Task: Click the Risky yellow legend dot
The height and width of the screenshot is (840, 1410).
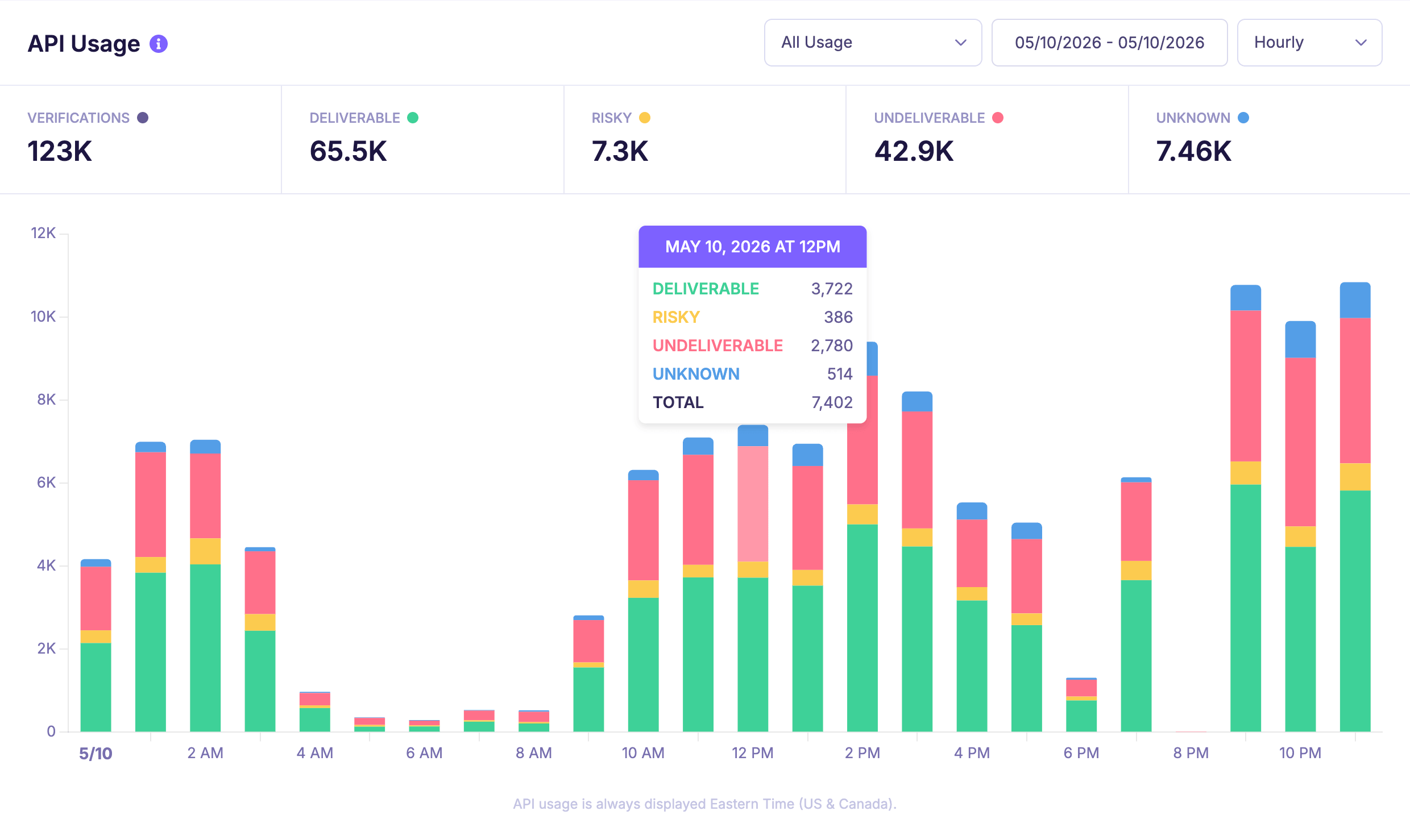Action: (x=644, y=118)
